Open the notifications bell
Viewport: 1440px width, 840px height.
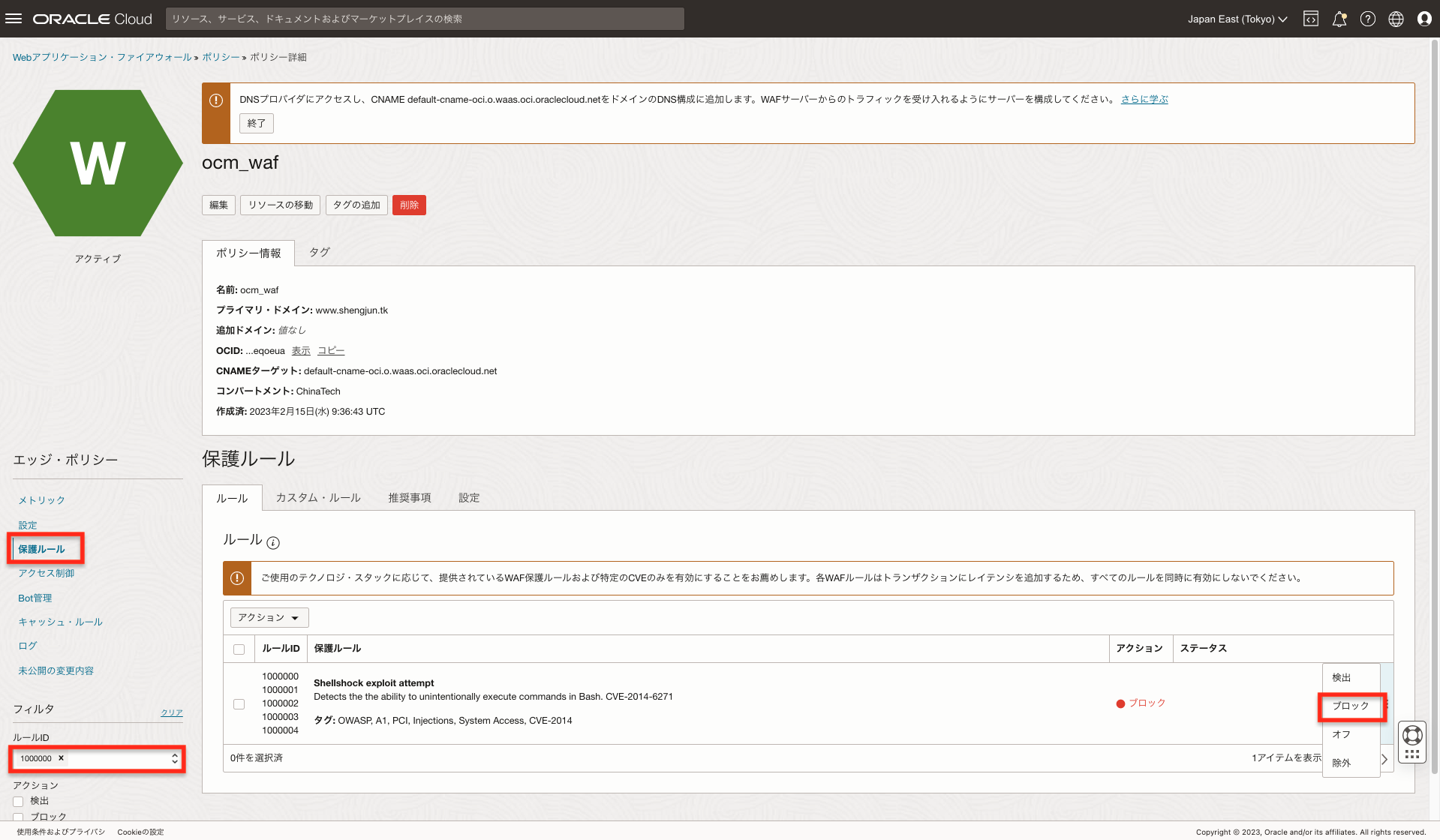1339,19
